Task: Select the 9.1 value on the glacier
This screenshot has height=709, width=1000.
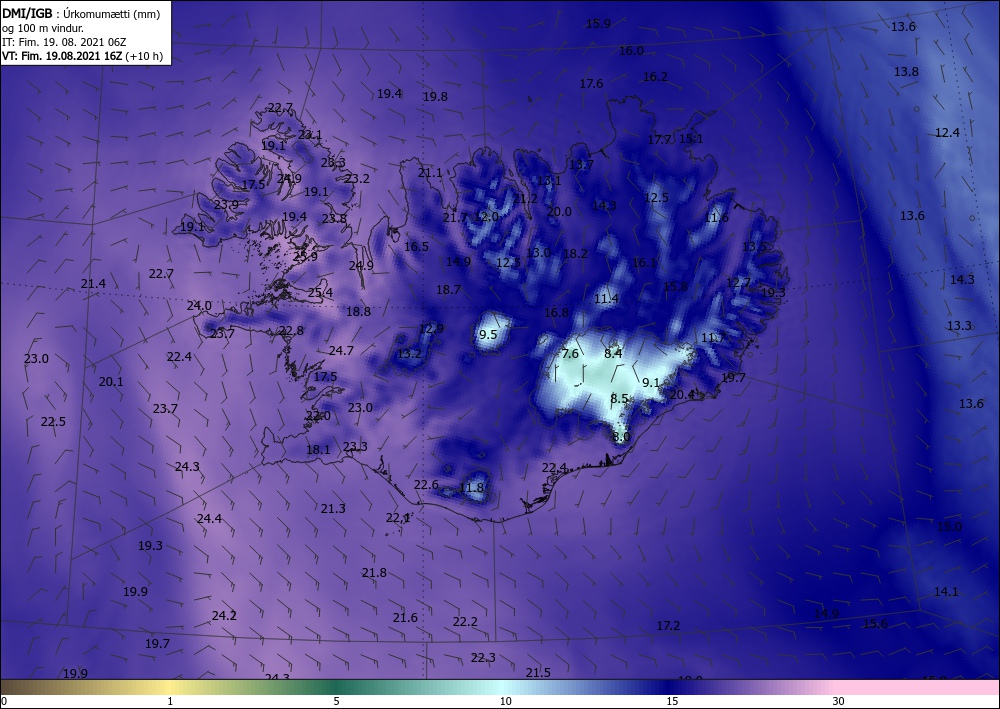Action: [651, 383]
